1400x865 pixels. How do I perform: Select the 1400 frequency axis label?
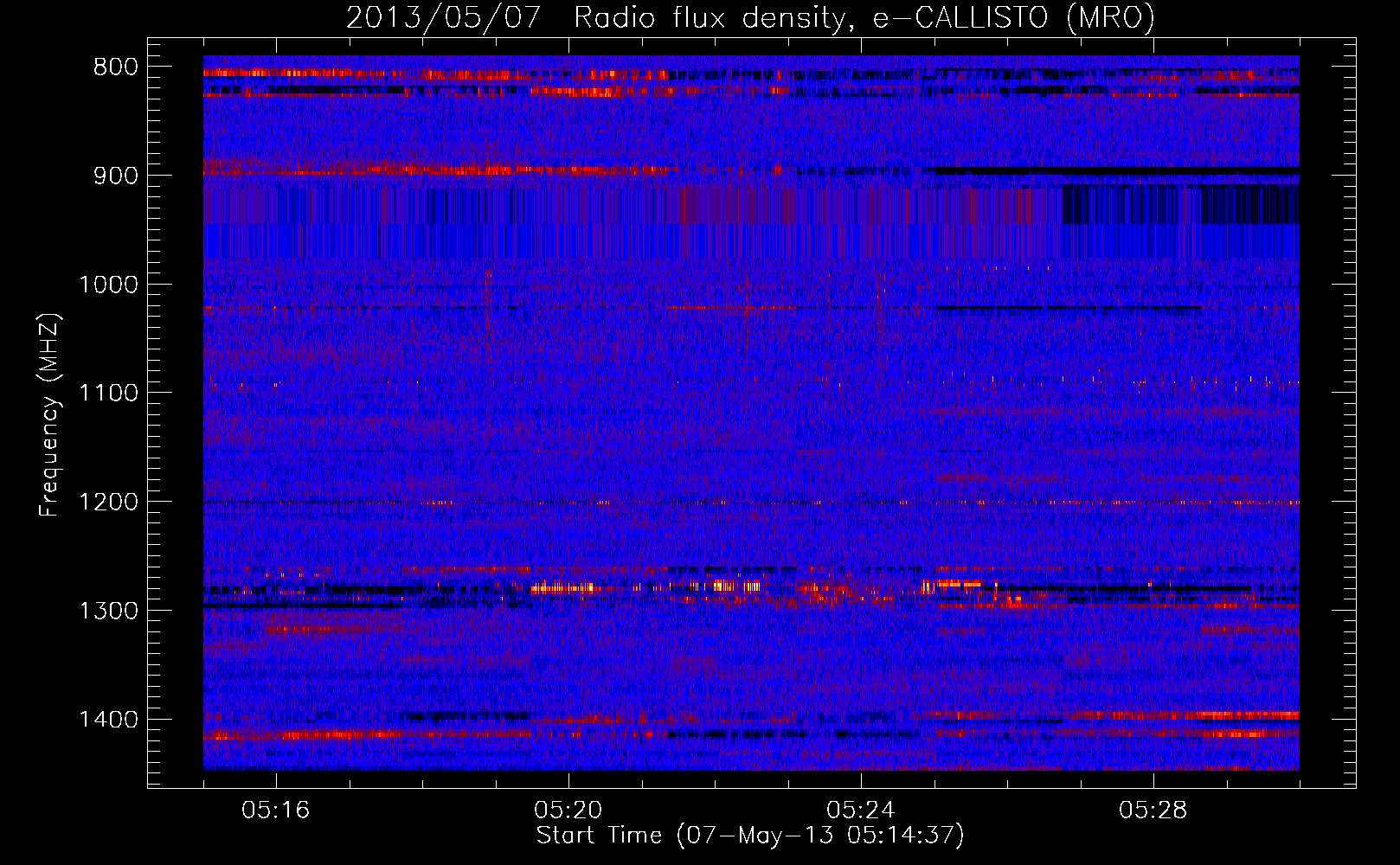(x=108, y=720)
